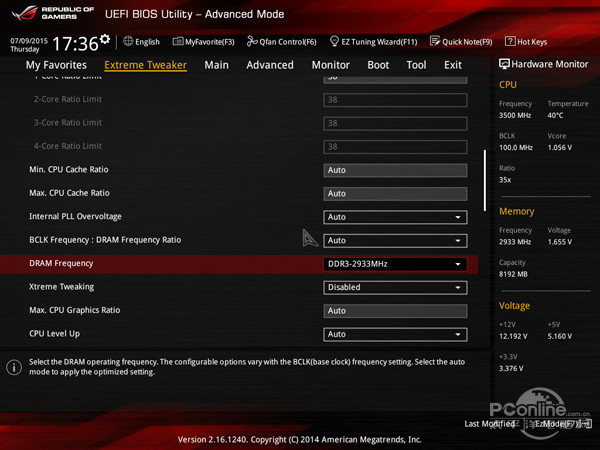This screenshot has height=450, width=600.
Task: Click the Max. CPU Graphics Ratio field
Action: point(395,311)
